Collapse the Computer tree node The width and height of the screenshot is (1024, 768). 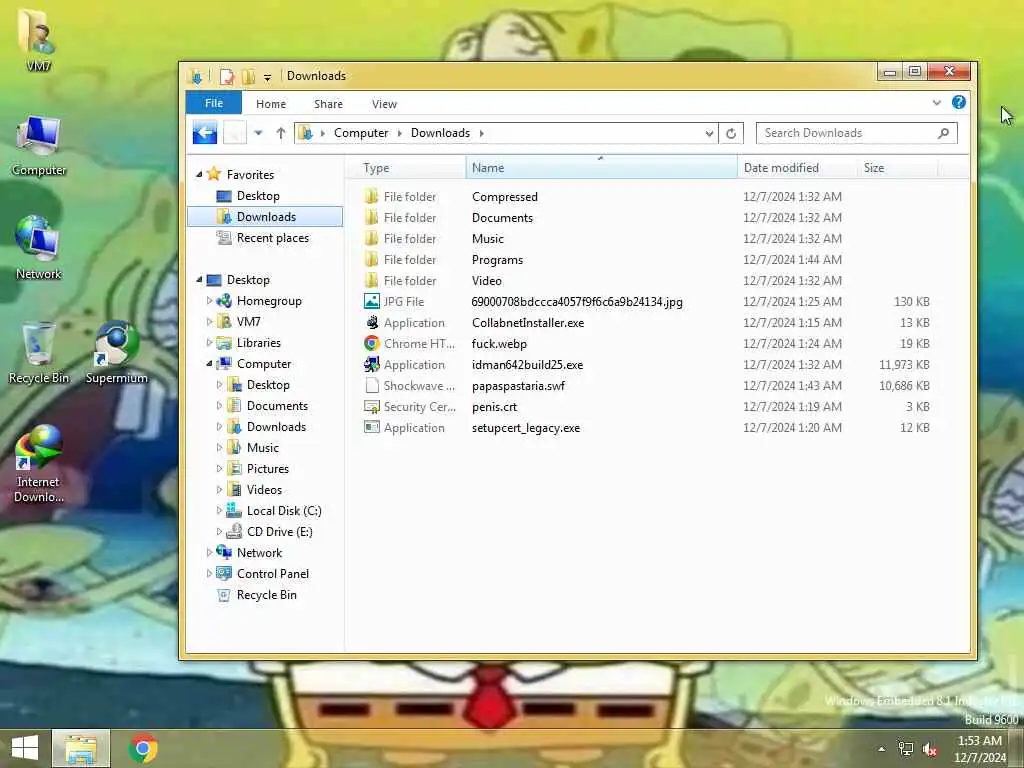point(209,364)
